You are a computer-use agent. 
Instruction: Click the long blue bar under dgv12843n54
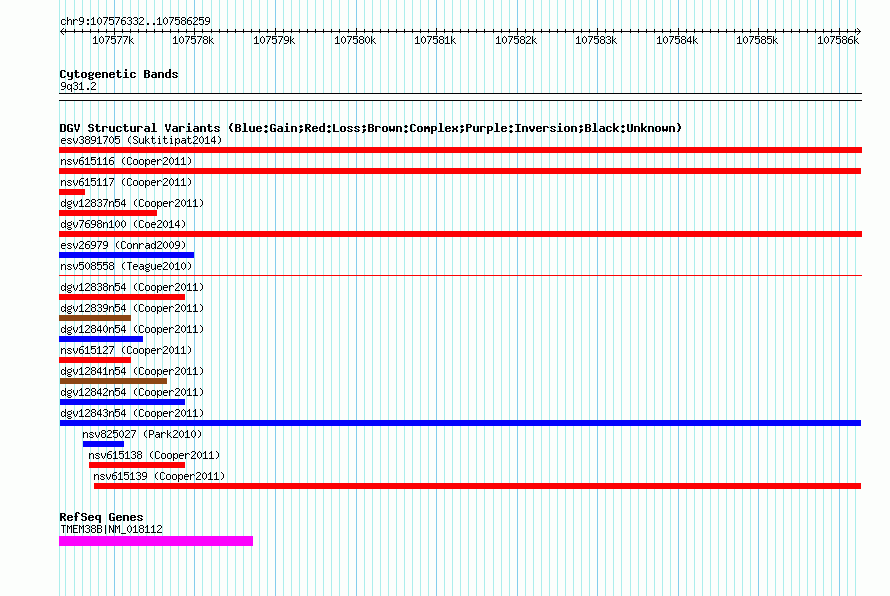460,423
